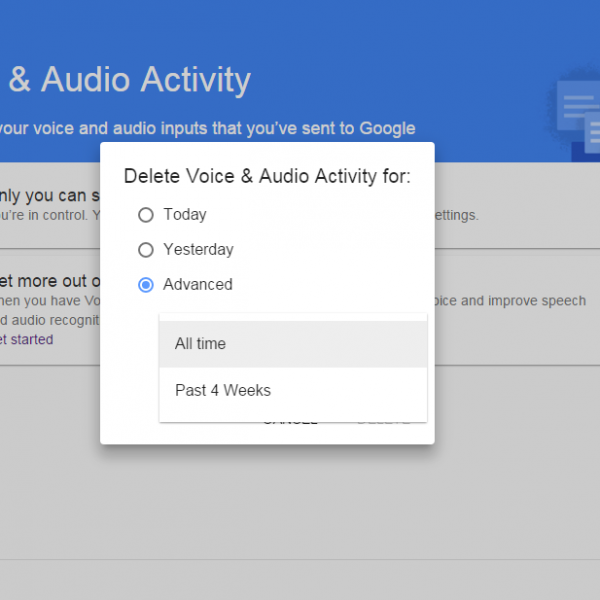
Task: Click the '& Audio Activity' page heading
Action: pos(130,79)
